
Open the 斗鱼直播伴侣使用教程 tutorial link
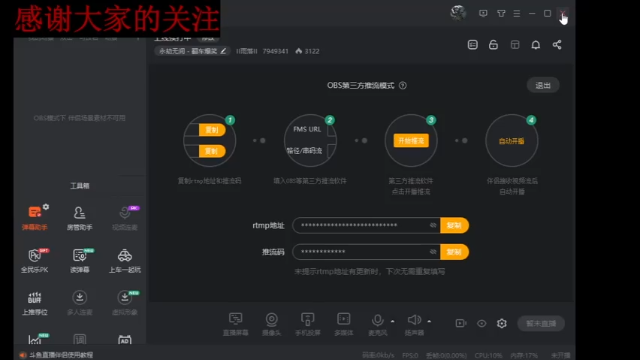tap(61, 355)
